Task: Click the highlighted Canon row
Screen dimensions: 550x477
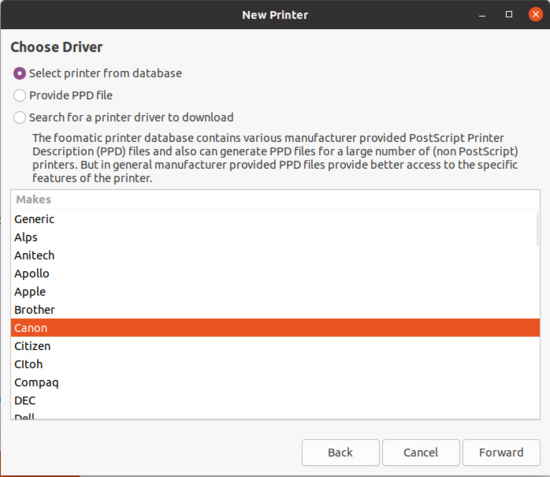Action: pos(275,328)
